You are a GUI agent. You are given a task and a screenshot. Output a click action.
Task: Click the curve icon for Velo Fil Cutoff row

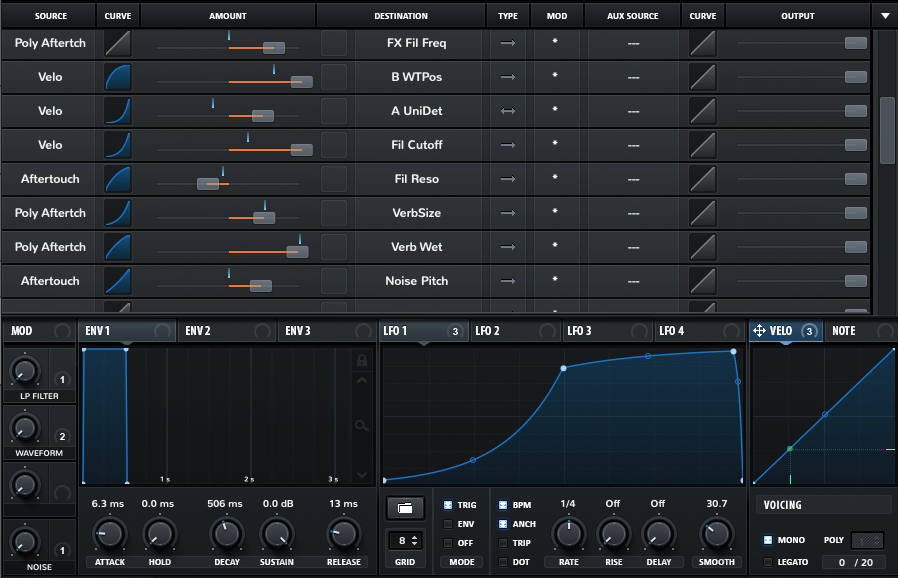point(118,146)
